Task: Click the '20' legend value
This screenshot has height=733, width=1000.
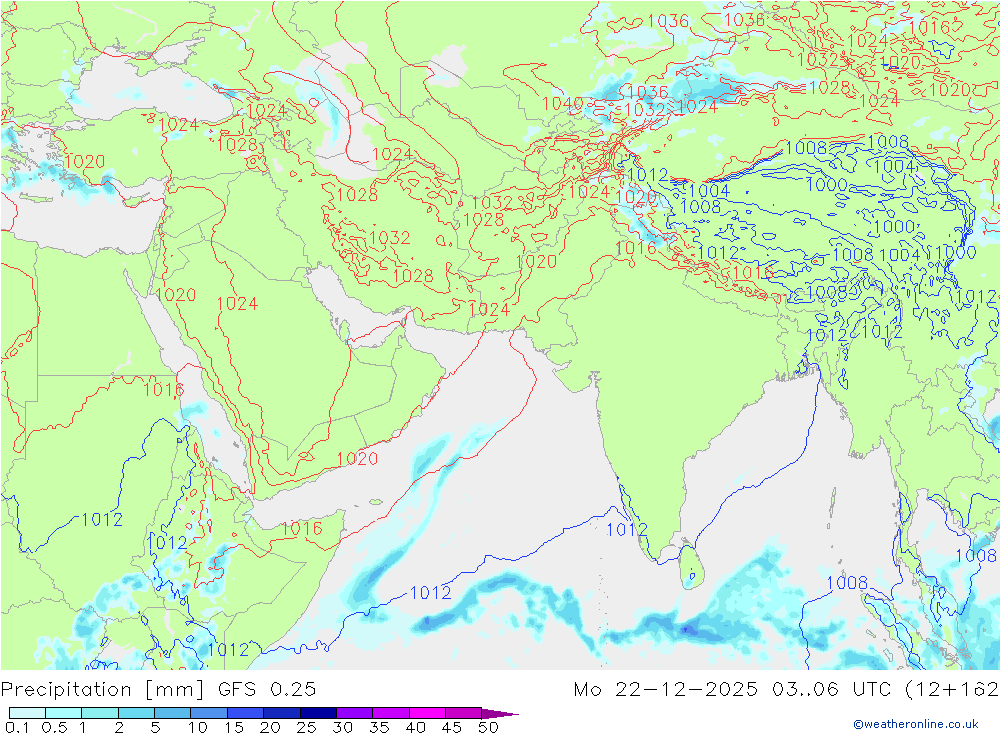Action: (270, 727)
